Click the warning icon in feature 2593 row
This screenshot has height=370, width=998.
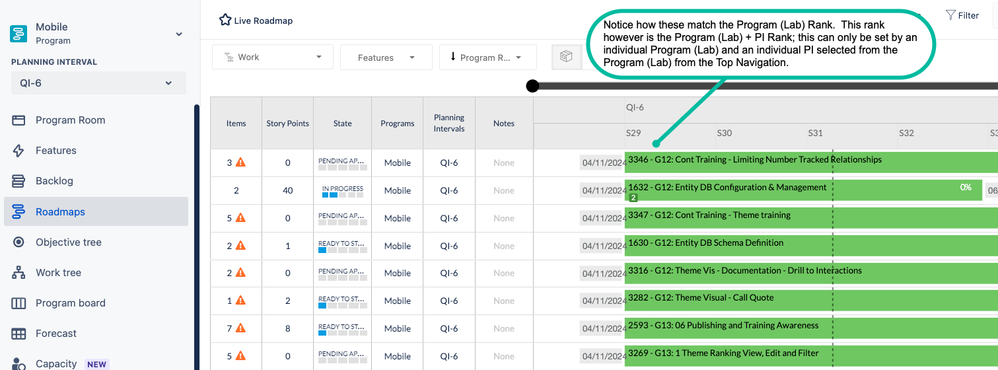(x=241, y=328)
